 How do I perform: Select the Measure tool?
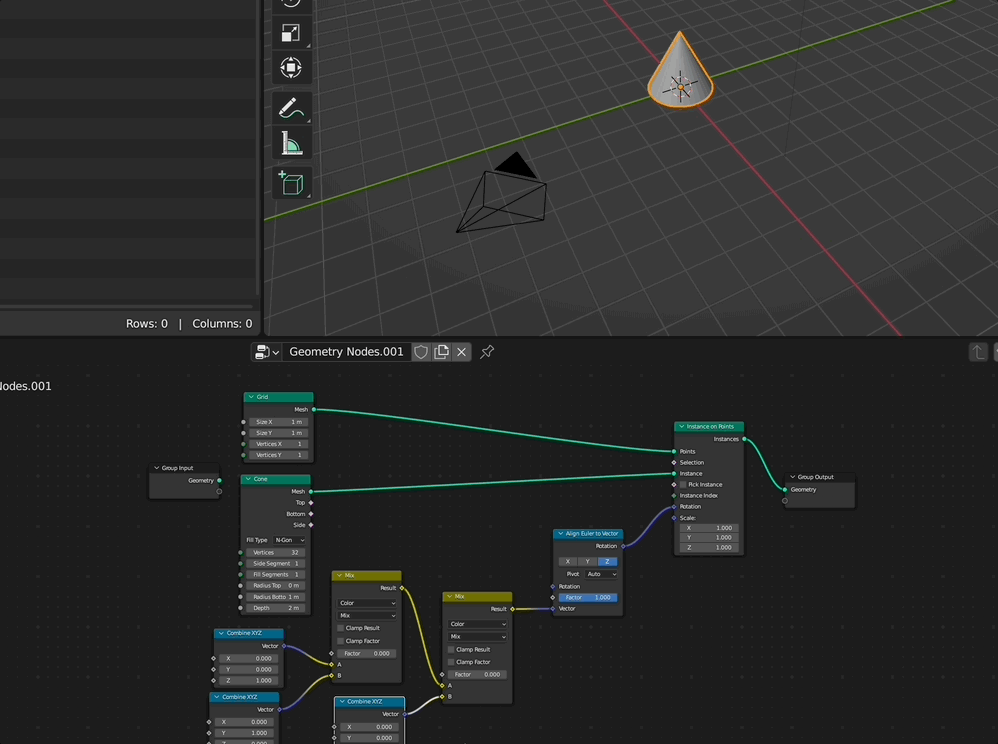(290, 141)
